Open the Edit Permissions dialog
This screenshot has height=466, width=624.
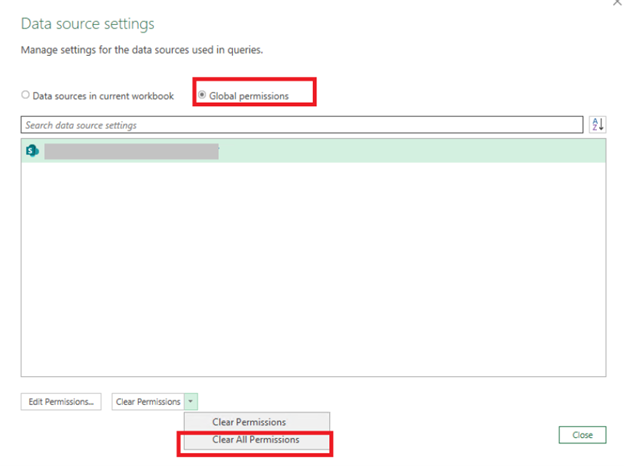click(61, 402)
